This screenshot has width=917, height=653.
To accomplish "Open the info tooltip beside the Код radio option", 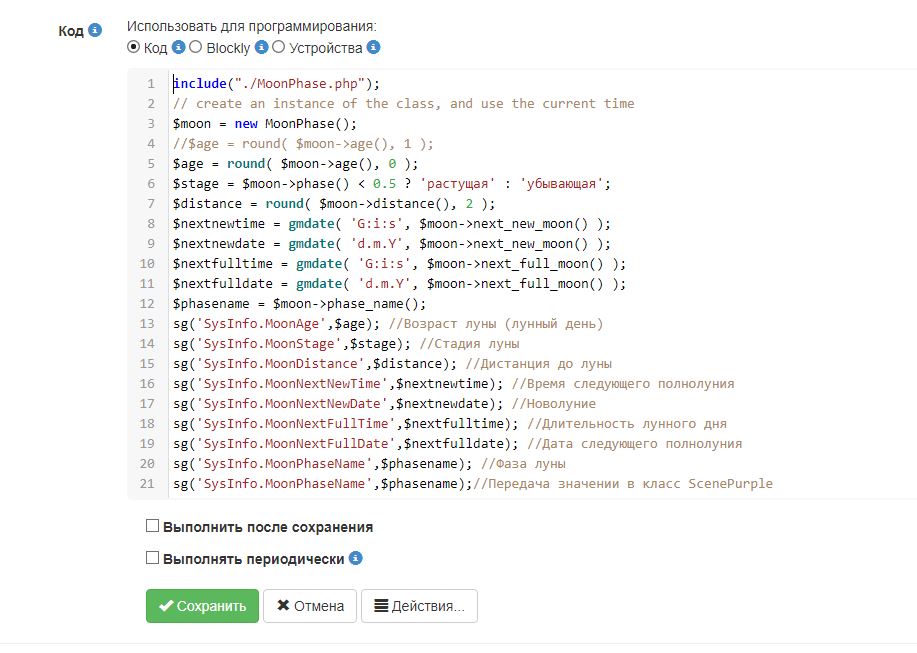I will pyautogui.click(x=179, y=47).
